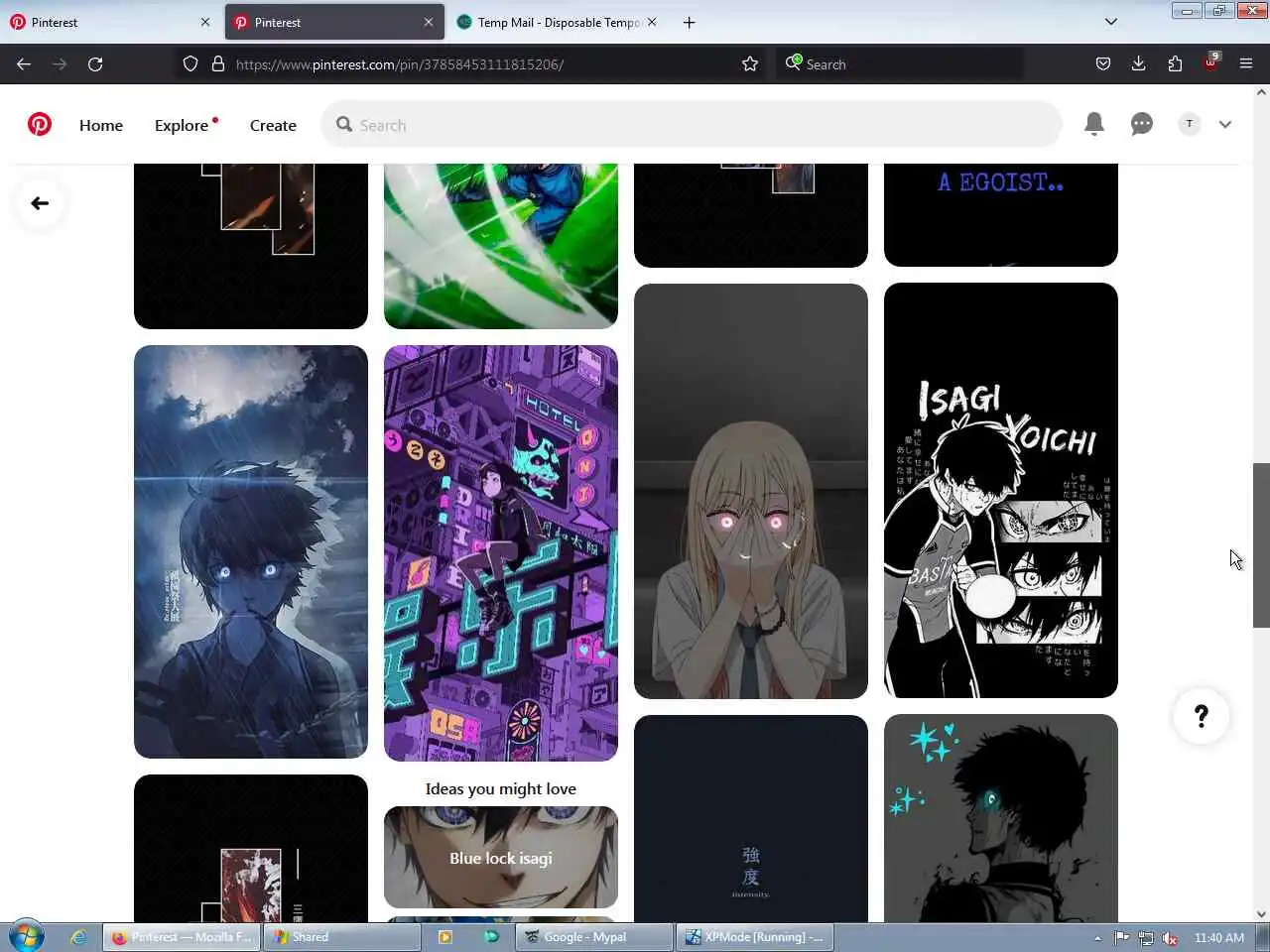
Task: Open the Google - Mypal taskbar window
Action: [594, 937]
